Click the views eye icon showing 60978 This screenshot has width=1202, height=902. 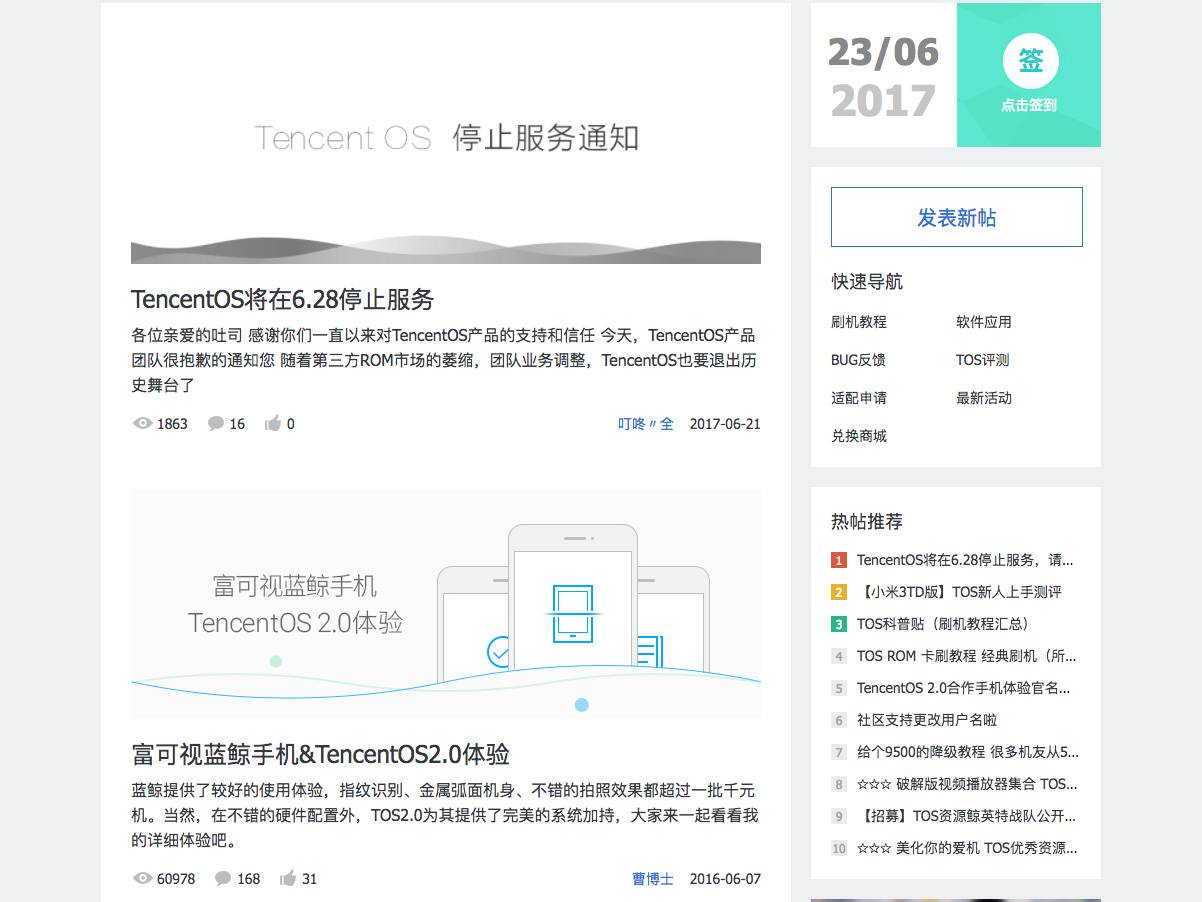click(142, 879)
